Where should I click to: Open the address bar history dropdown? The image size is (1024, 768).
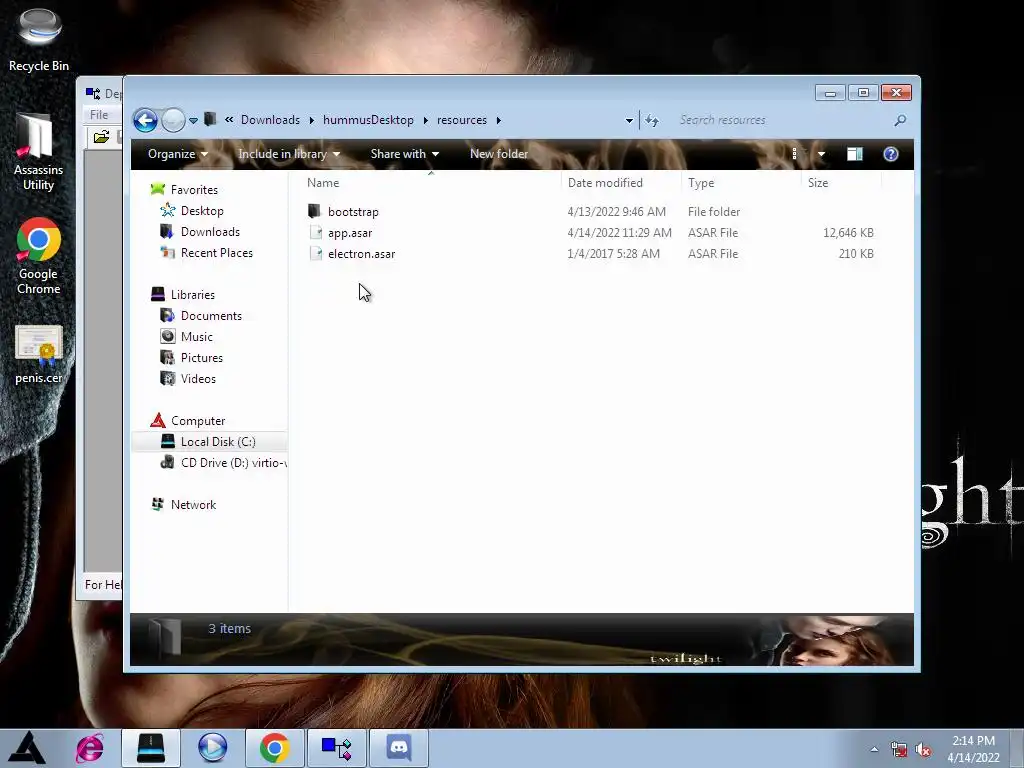pos(629,120)
